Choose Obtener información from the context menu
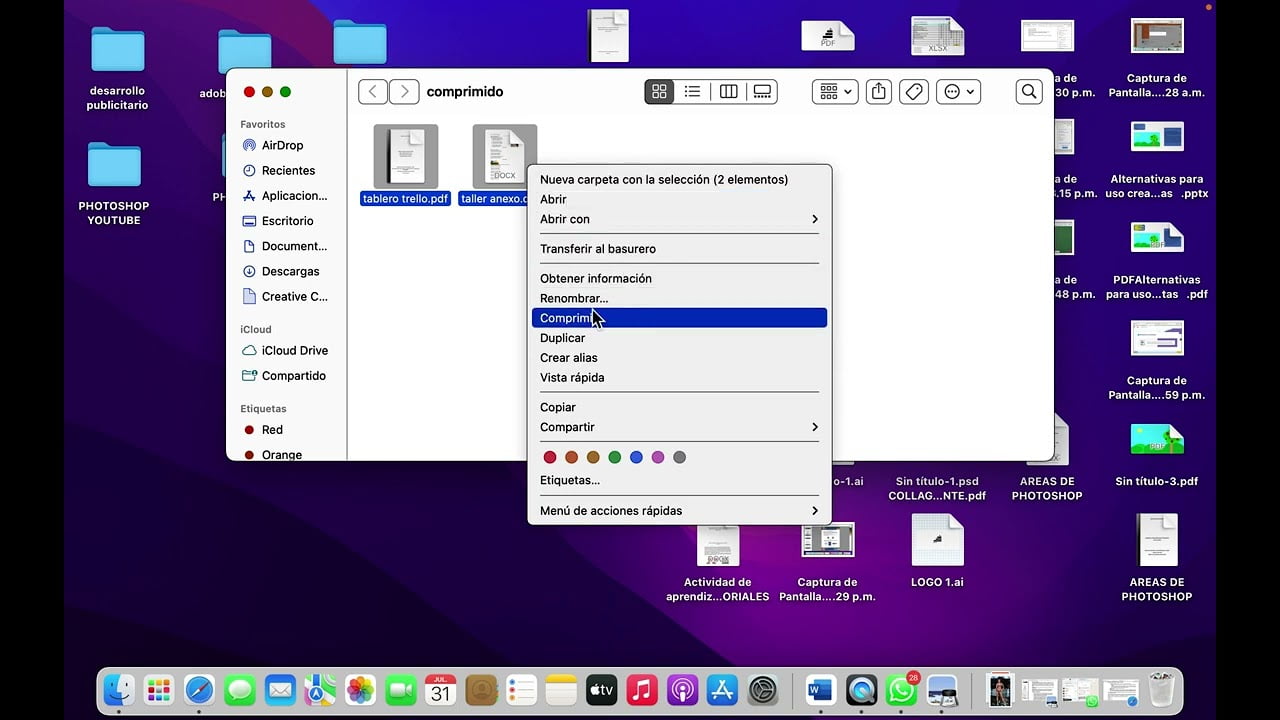Image resolution: width=1280 pixels, height=720 pixels. click(x=595, y=278)
